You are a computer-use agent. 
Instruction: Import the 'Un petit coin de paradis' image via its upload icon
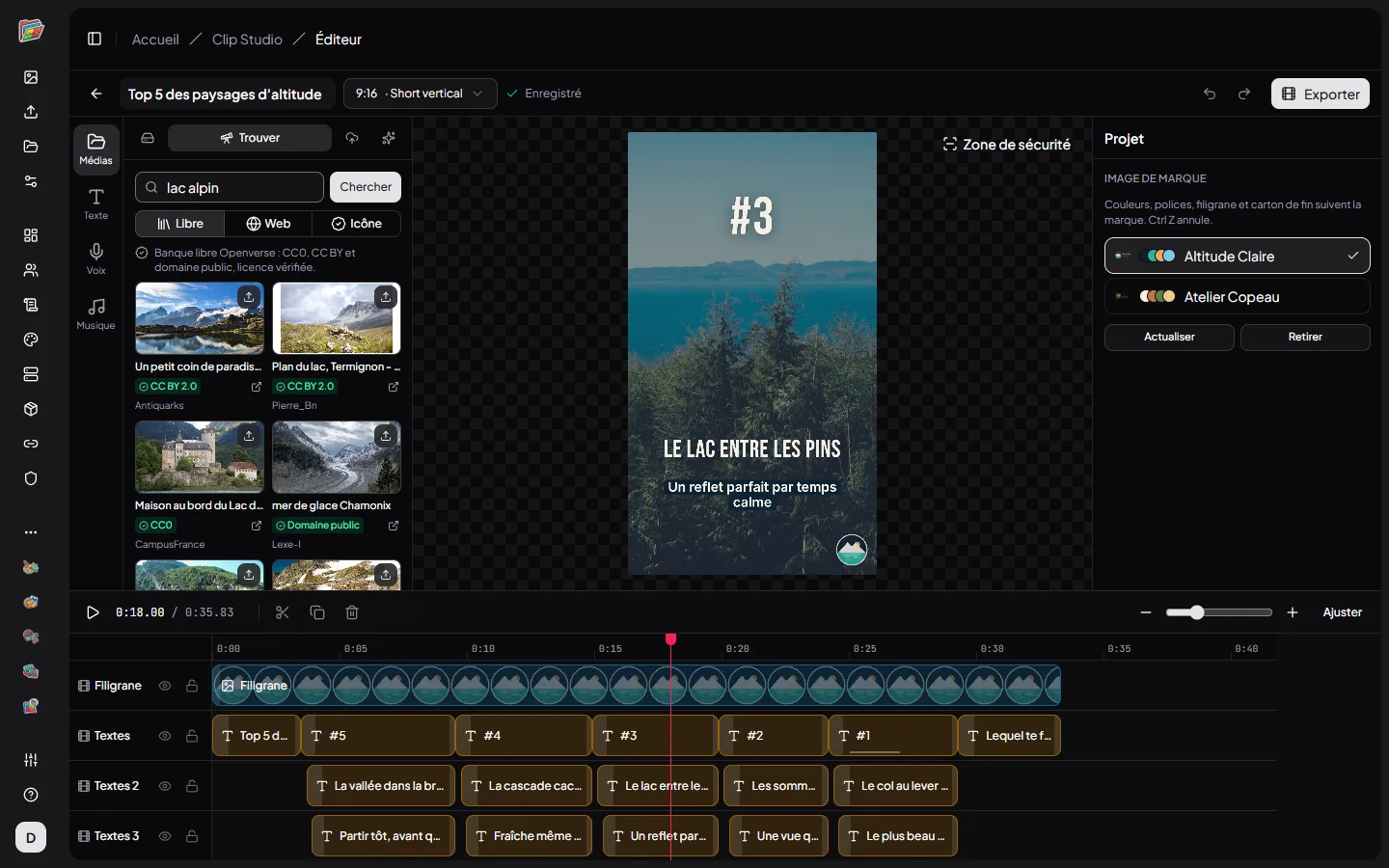pyautogui.click(x=249, y=297)
